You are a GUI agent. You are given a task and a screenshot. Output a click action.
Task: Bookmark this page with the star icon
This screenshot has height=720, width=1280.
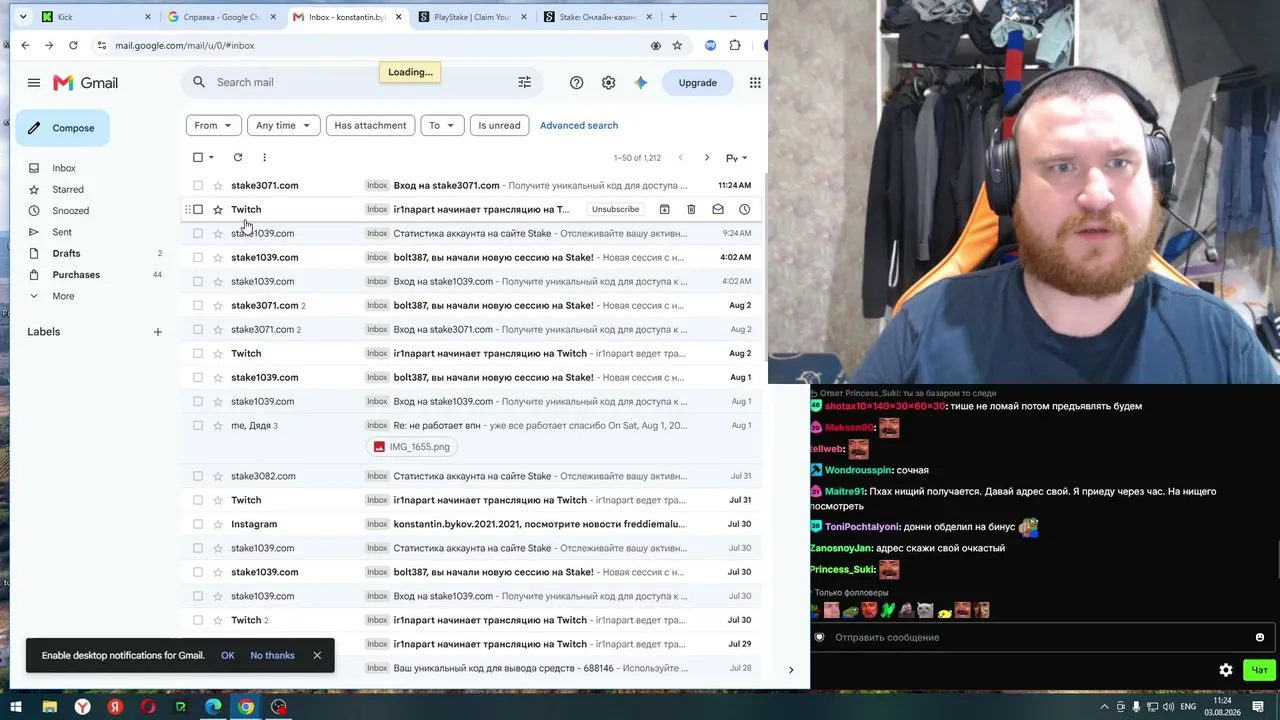pos(677,45)
